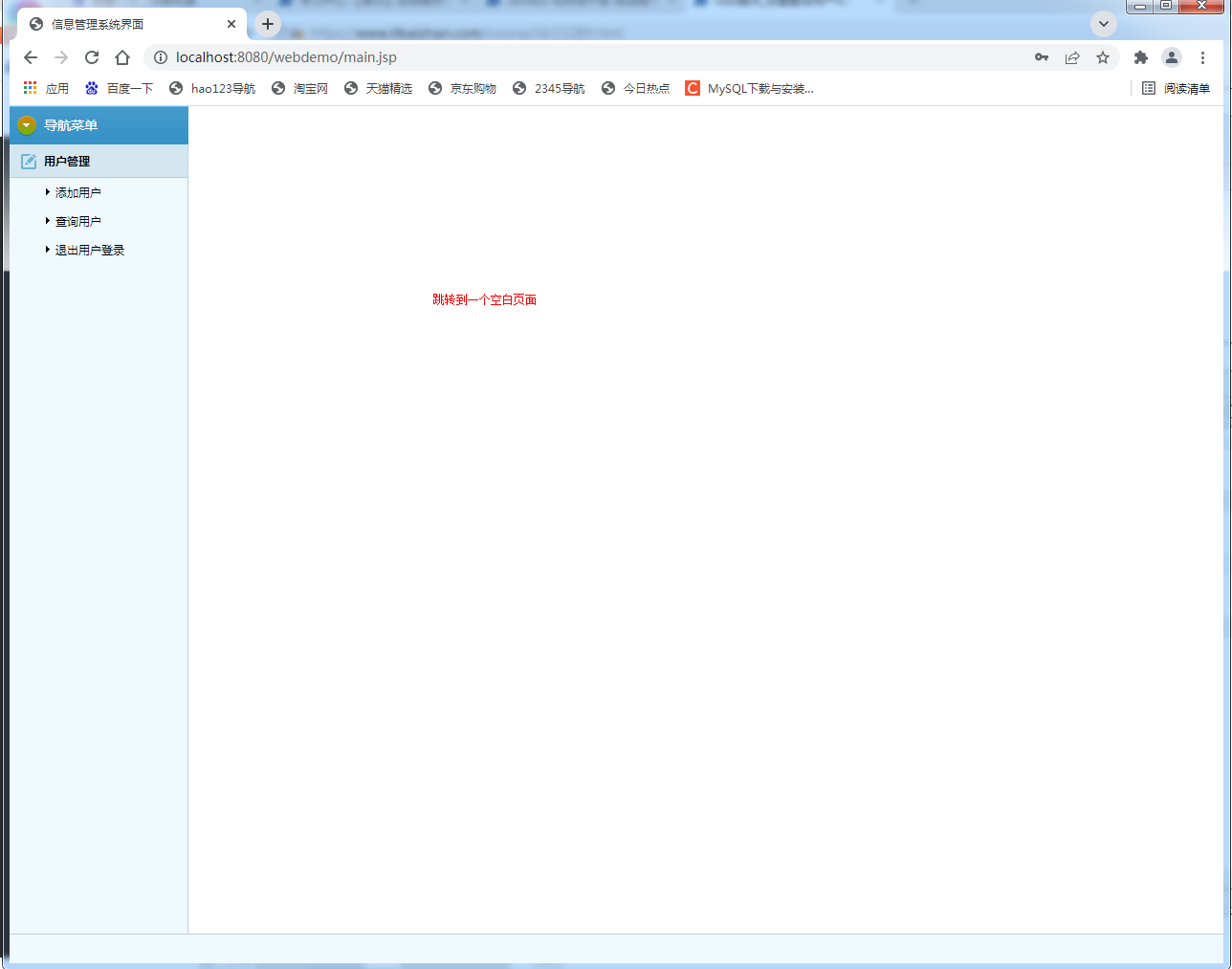Open the 2345导航 bookmark
The width and height of the screenshot is (1232, 969).
(x=549, y=88)
